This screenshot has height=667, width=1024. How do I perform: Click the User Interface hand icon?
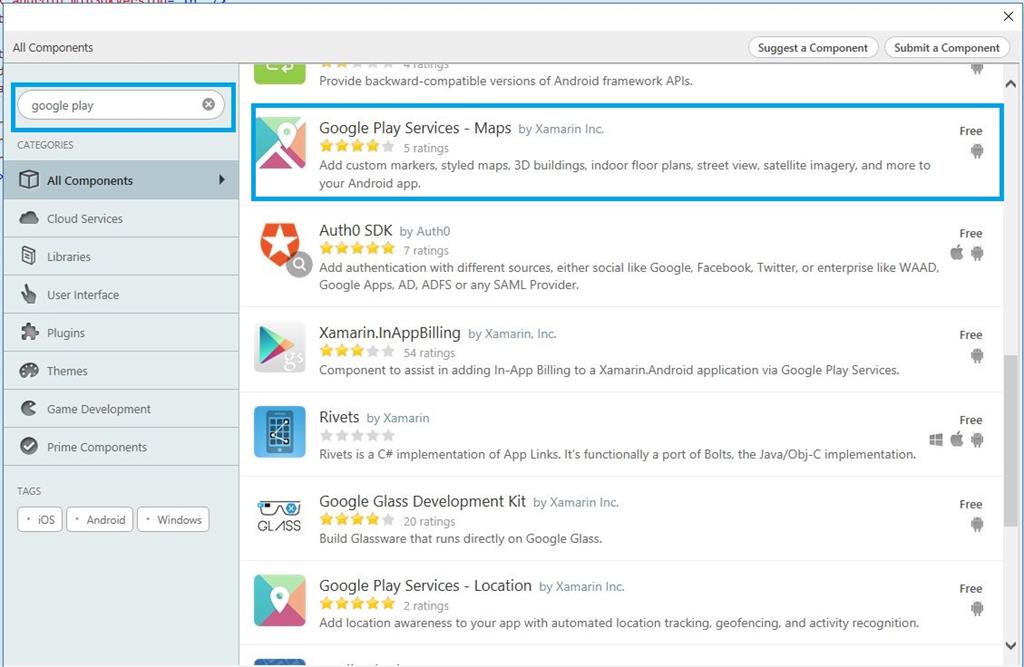[29, 294]
